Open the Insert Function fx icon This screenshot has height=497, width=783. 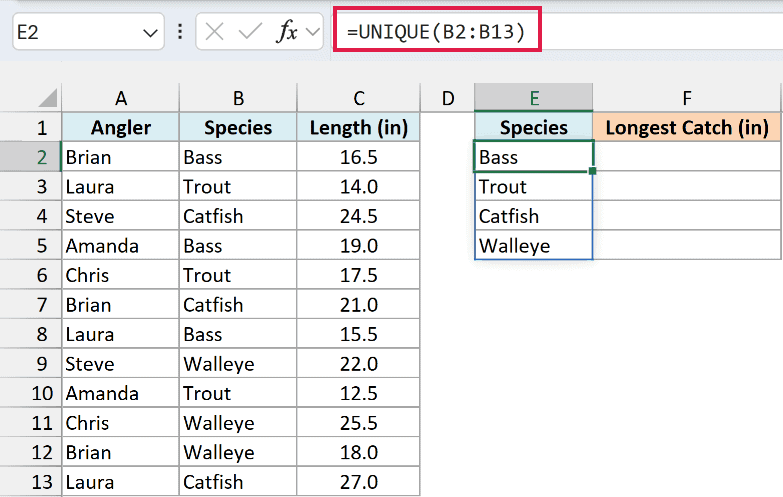(287, 32)
